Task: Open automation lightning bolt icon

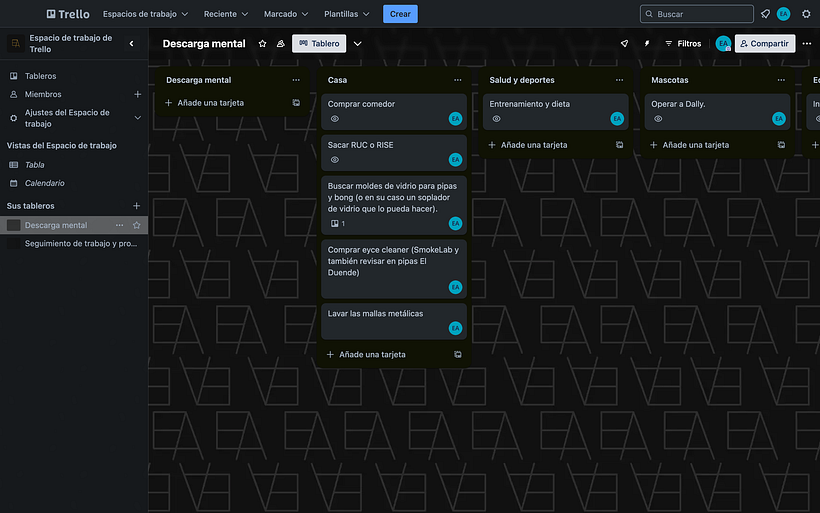Action: tap(647, 44)
